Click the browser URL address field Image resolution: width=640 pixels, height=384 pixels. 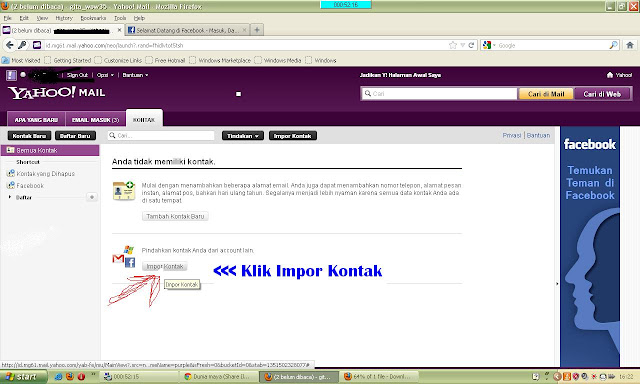(245, 45)
